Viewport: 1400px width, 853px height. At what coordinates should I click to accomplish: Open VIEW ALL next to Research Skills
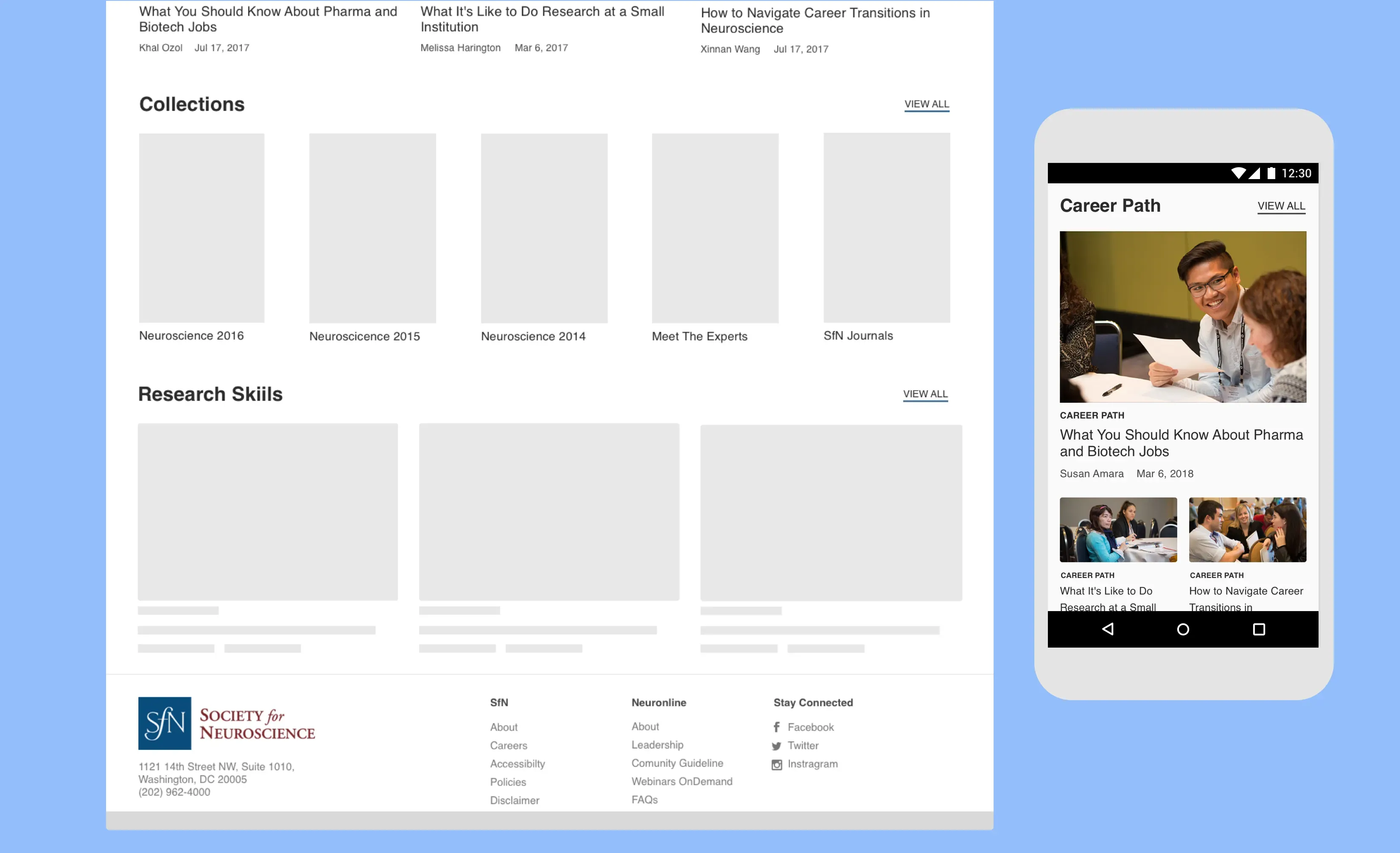(x=925, y=394)
